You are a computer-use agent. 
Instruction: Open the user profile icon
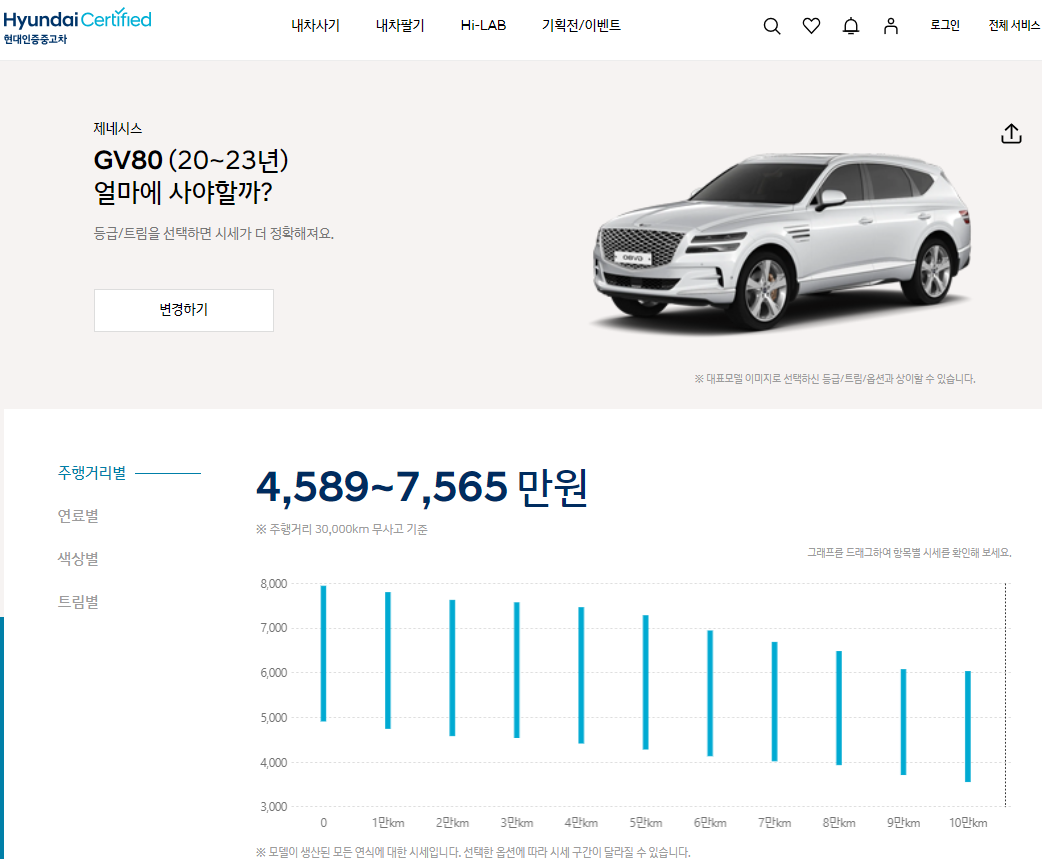tap(890, 26)
